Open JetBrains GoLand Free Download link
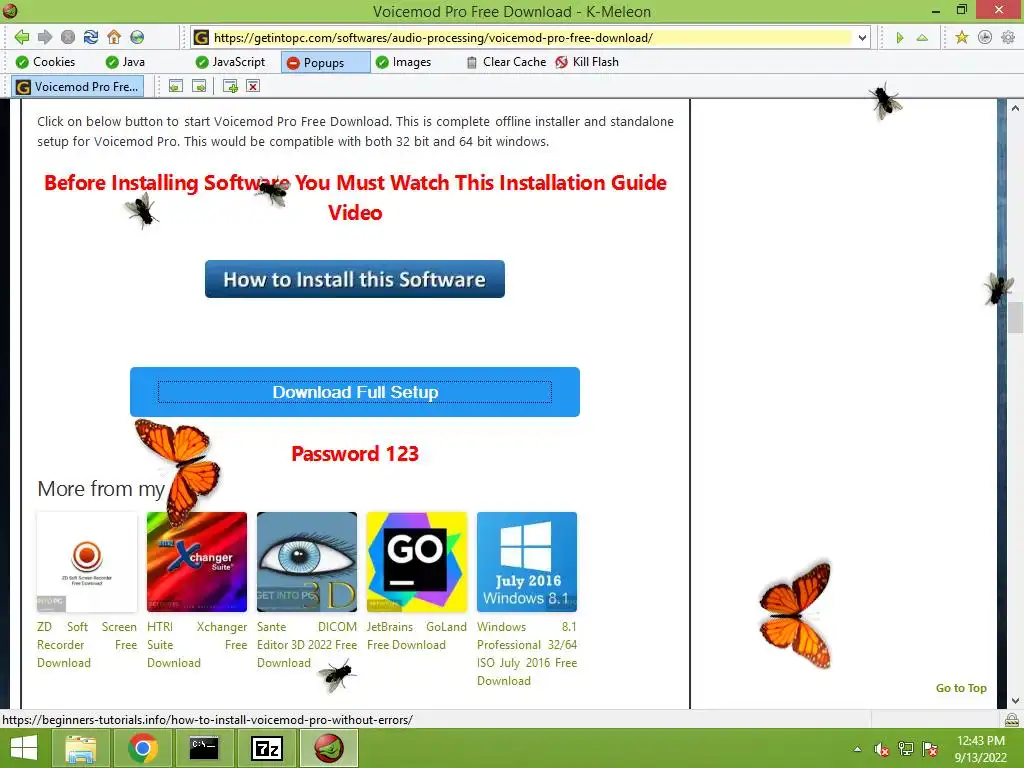Screen dimensions: 1024x768 pos(417,635)
